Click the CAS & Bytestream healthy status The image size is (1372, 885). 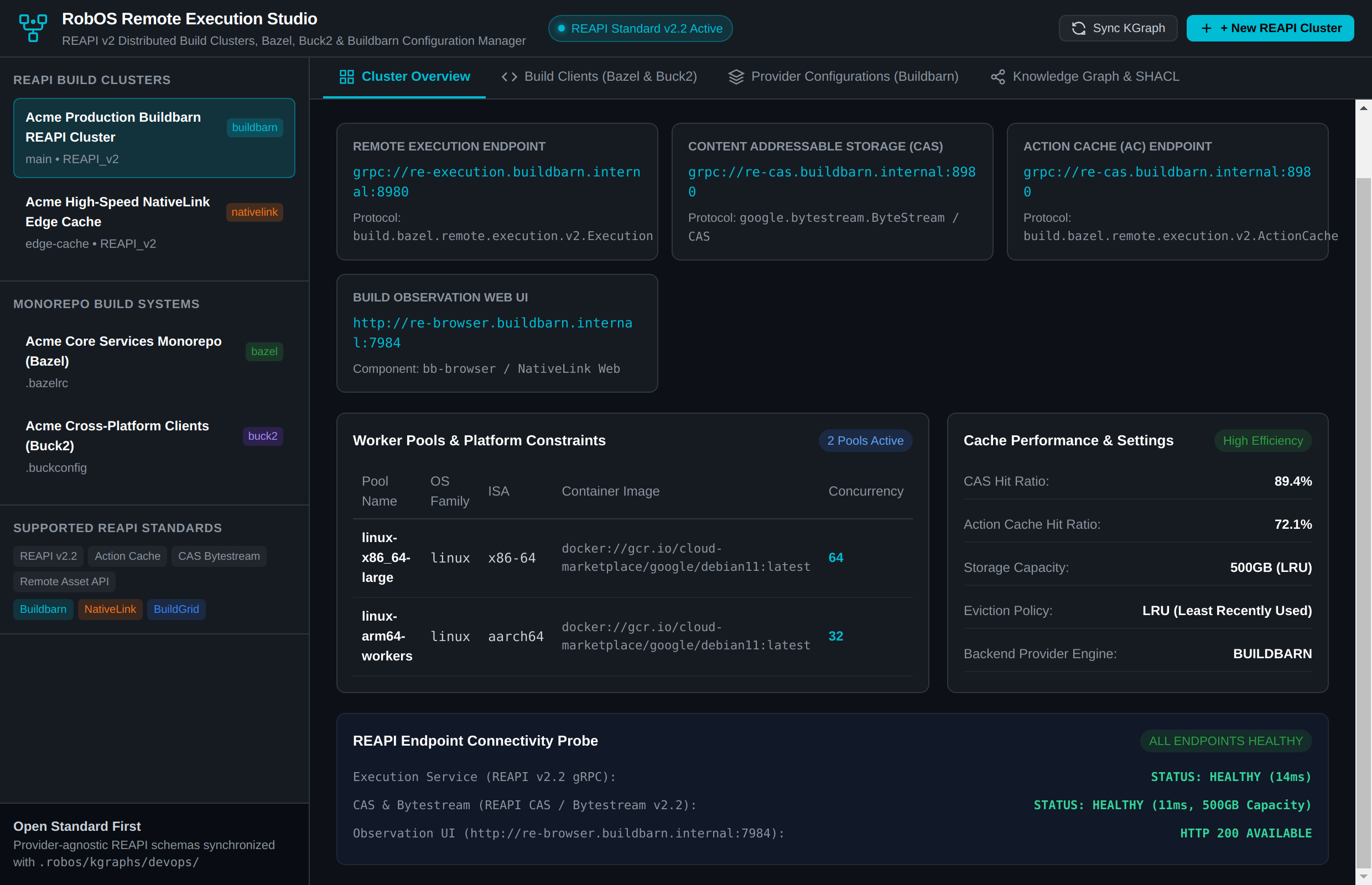pyautogui.click(x=1172, y=805)
